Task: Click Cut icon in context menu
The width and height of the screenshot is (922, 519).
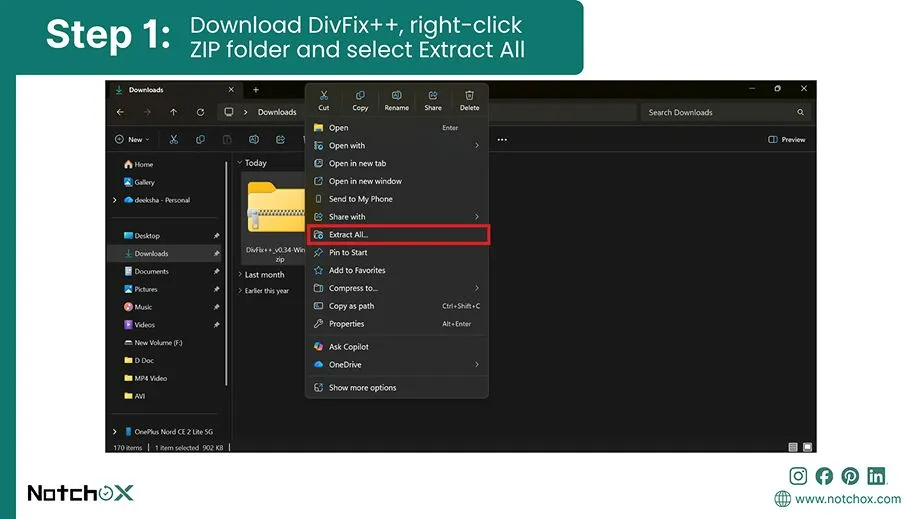Action: tap(323, 100)
